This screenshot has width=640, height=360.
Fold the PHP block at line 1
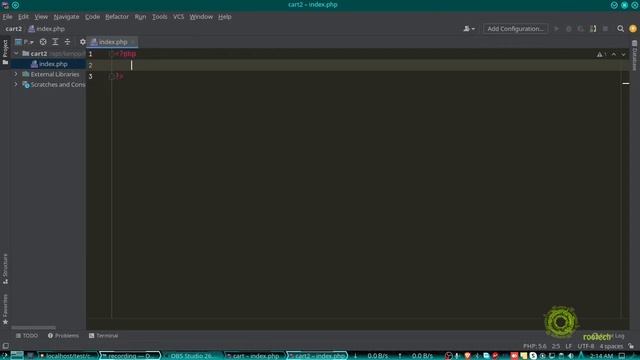pos(111,54)
